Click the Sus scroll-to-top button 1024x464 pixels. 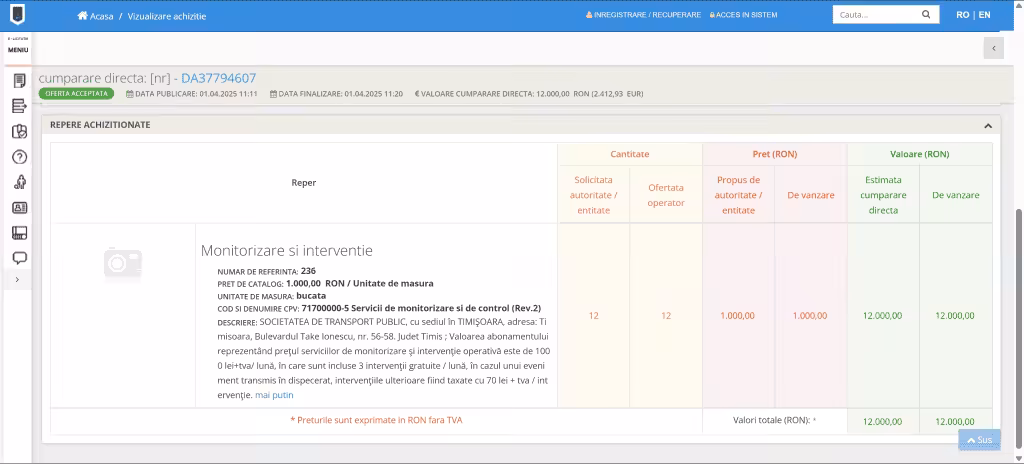tap(980, 440)
